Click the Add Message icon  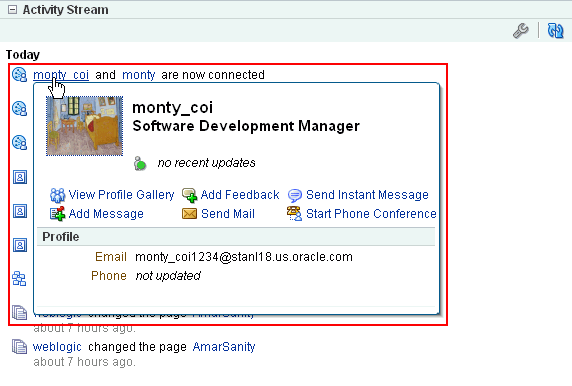(57, 214)
